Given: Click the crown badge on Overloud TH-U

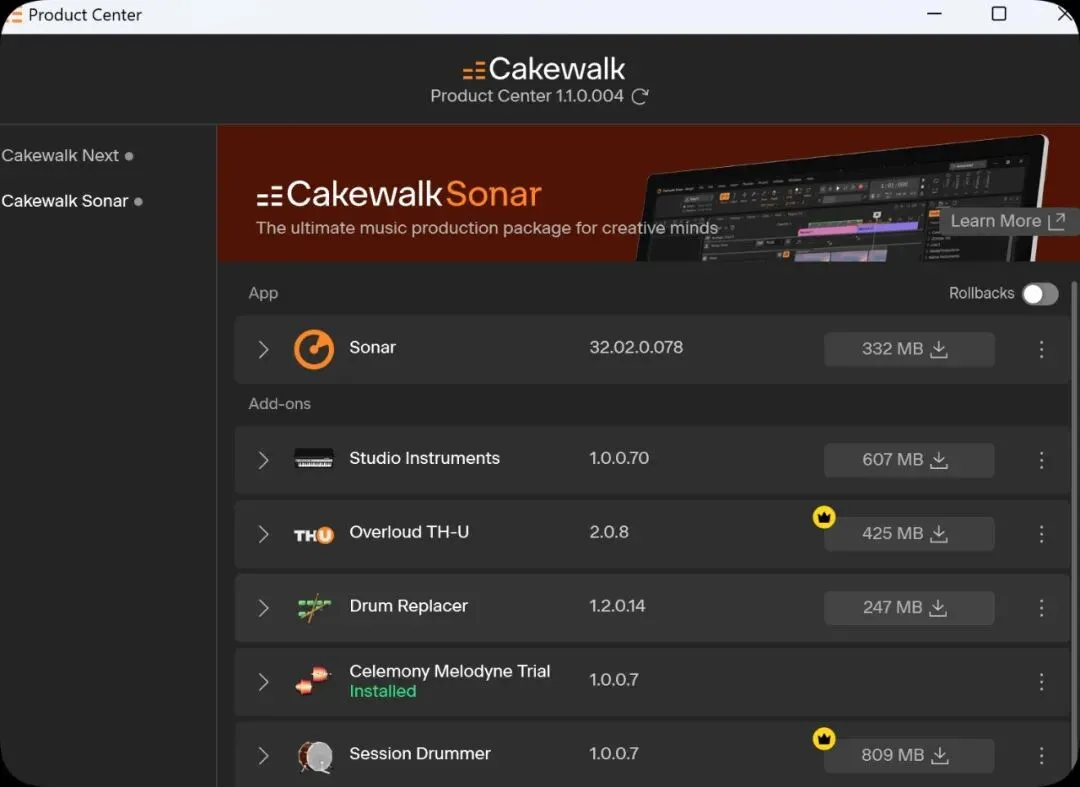Looking at the screenshot, I should [824, 516].
